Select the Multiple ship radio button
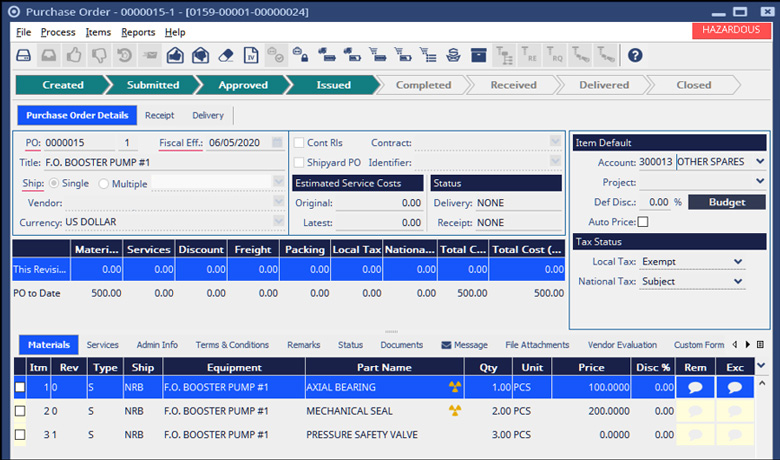The height and width of the screenshot is (460, 780). click(104, 184)
